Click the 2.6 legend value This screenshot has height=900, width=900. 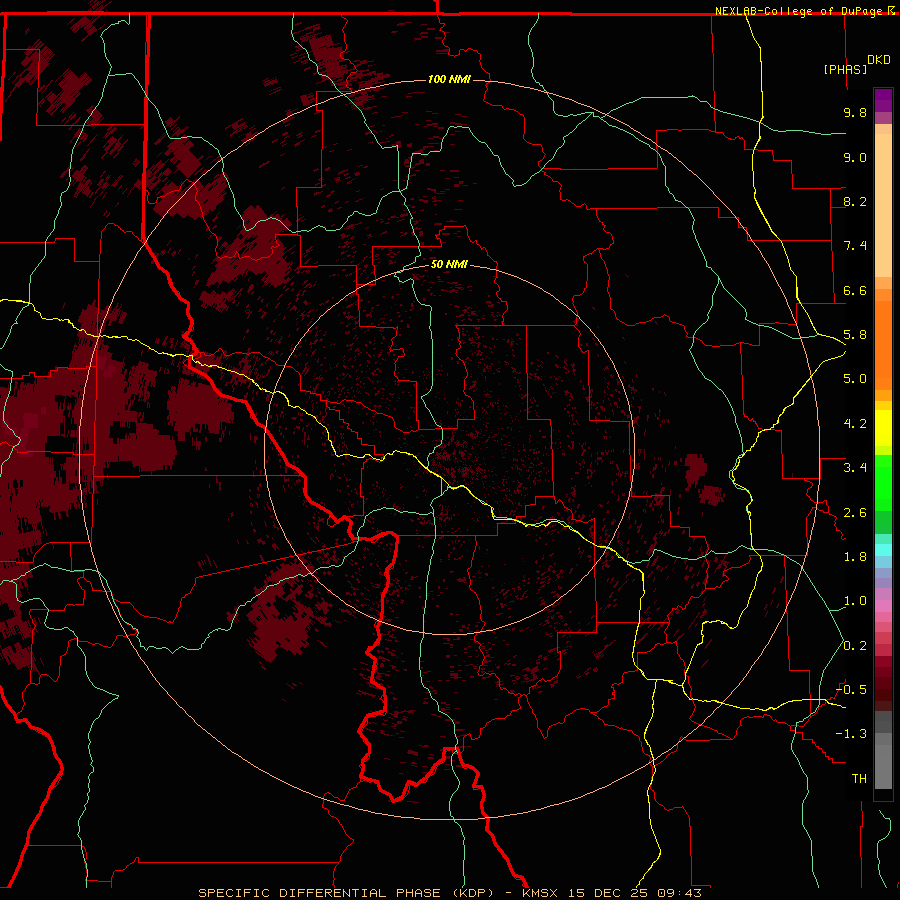point(855,513)
